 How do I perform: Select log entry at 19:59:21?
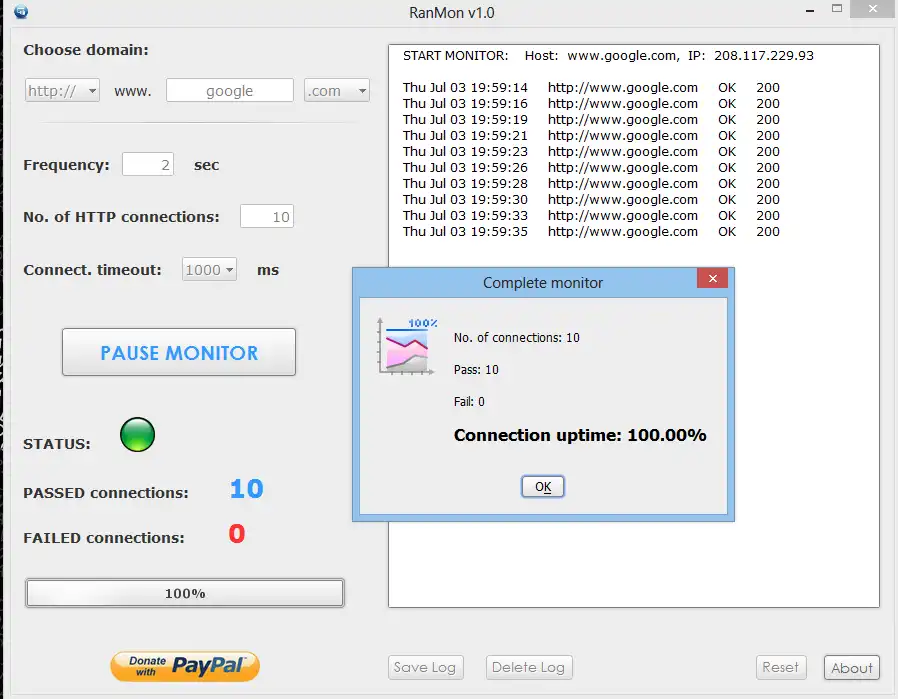pyautogui.click(x=591, y=136)
